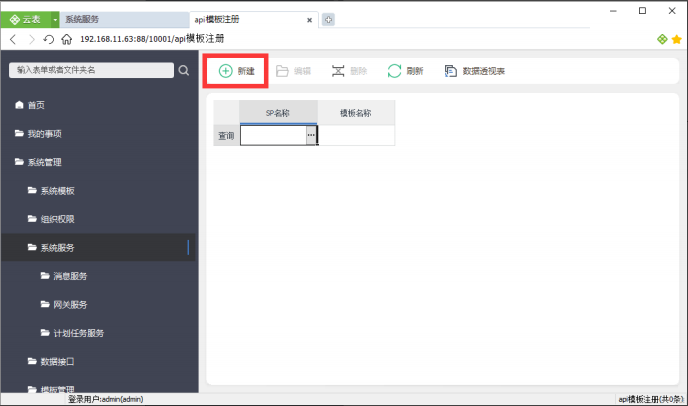Add a new tab with plus button

coord(328,20)
